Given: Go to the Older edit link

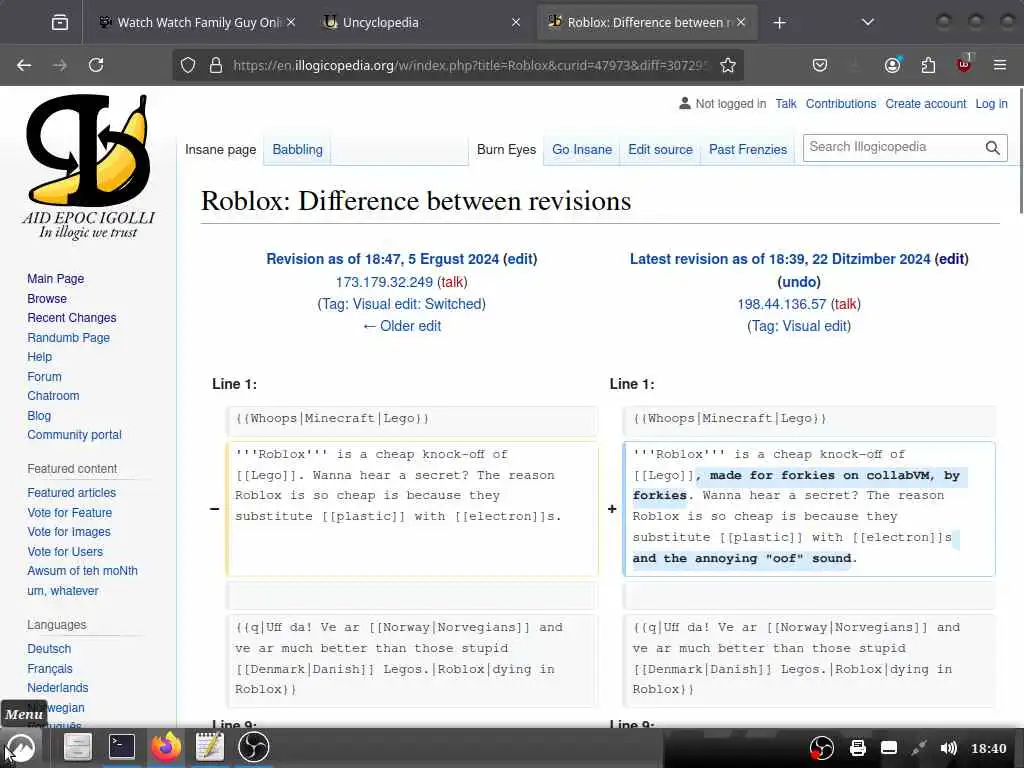Looking at the screenshot, I should 402,326.
